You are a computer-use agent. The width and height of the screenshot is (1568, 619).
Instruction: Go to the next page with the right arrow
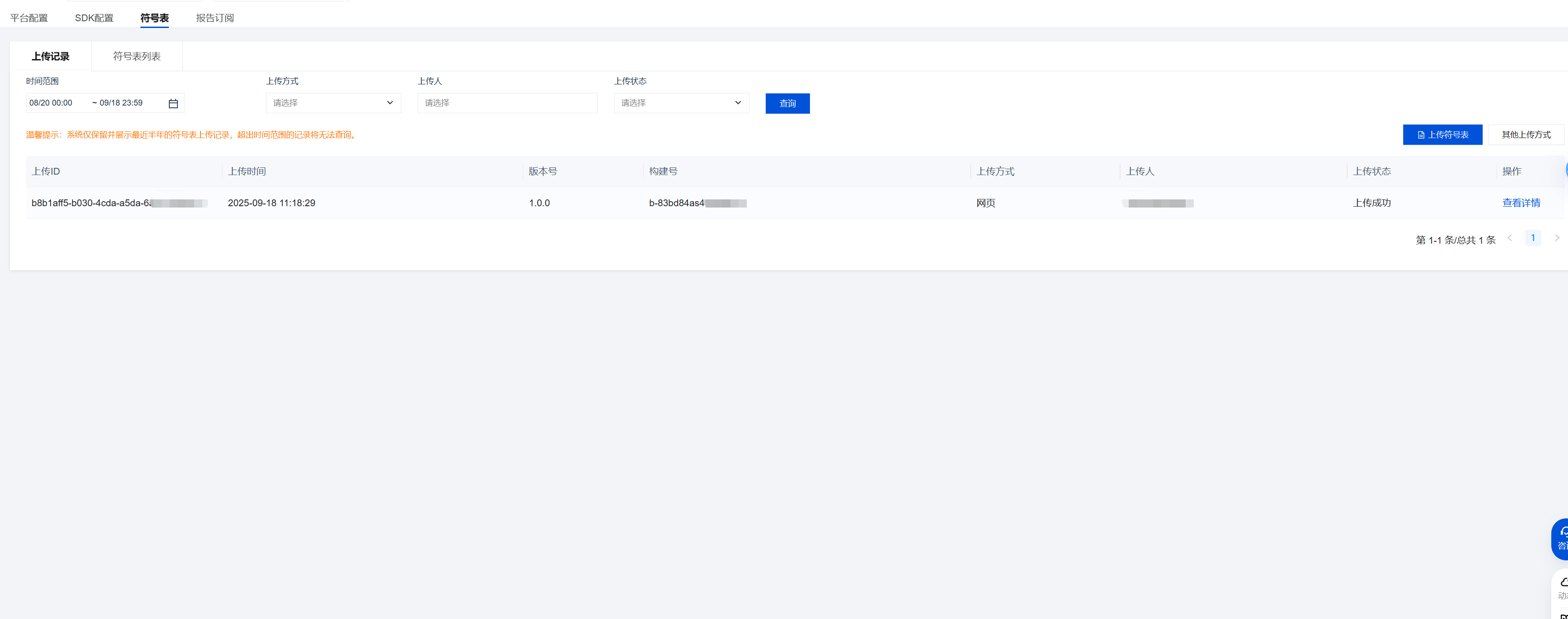click(x=1556, y=238)
